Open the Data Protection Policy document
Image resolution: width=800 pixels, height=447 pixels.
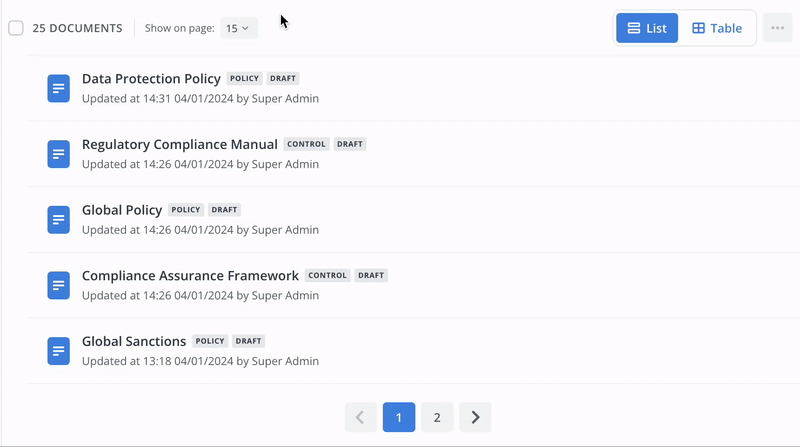(151, 79)
